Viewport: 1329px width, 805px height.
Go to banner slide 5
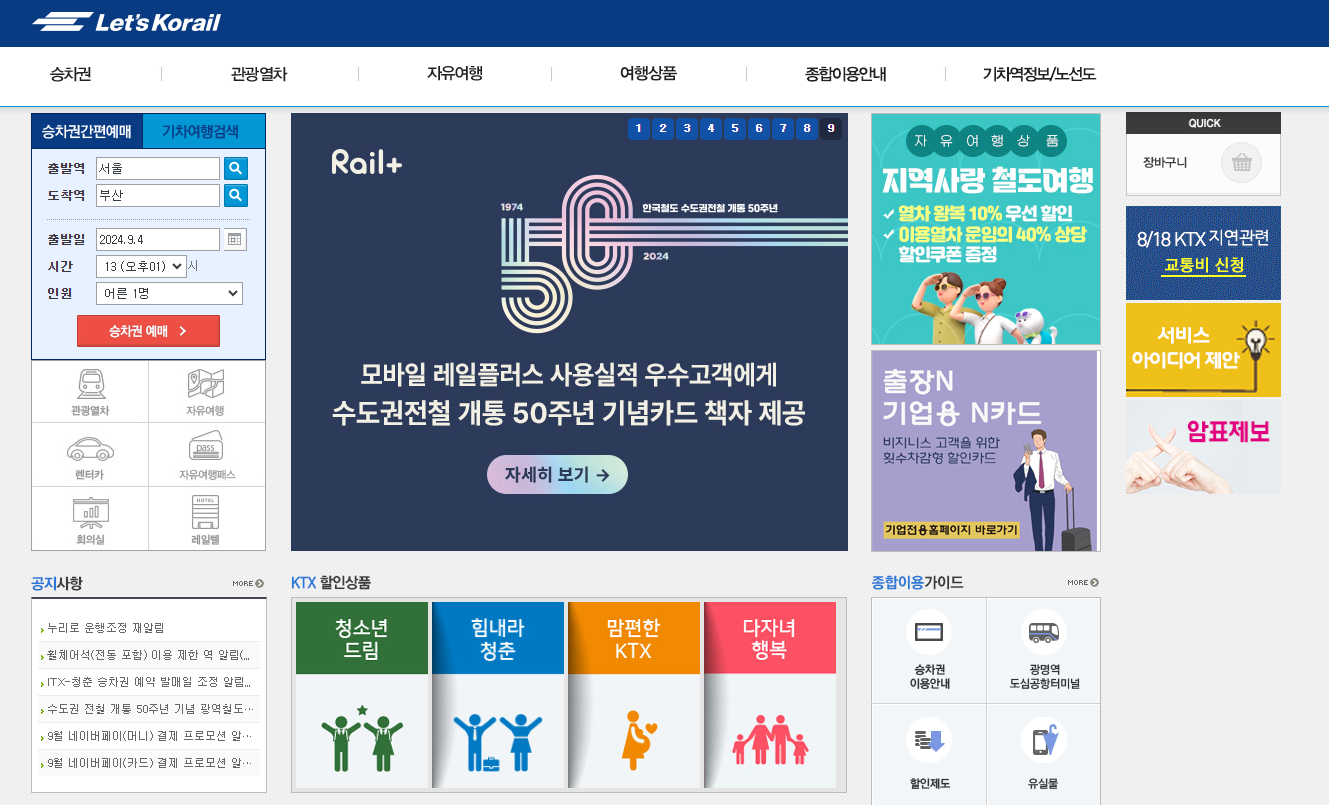tap(735, 128)
